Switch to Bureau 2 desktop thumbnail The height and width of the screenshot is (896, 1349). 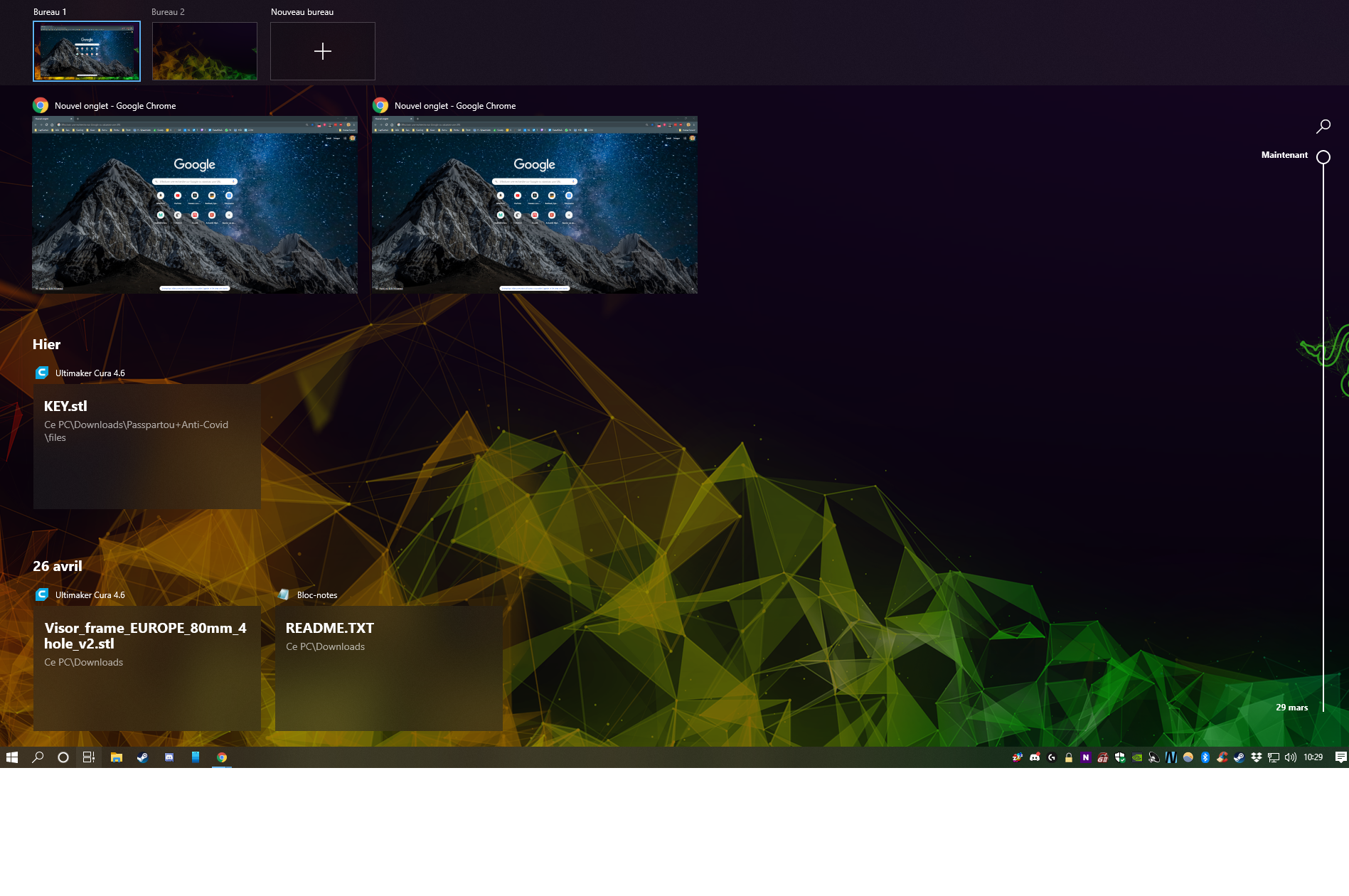tap(205, 51)
